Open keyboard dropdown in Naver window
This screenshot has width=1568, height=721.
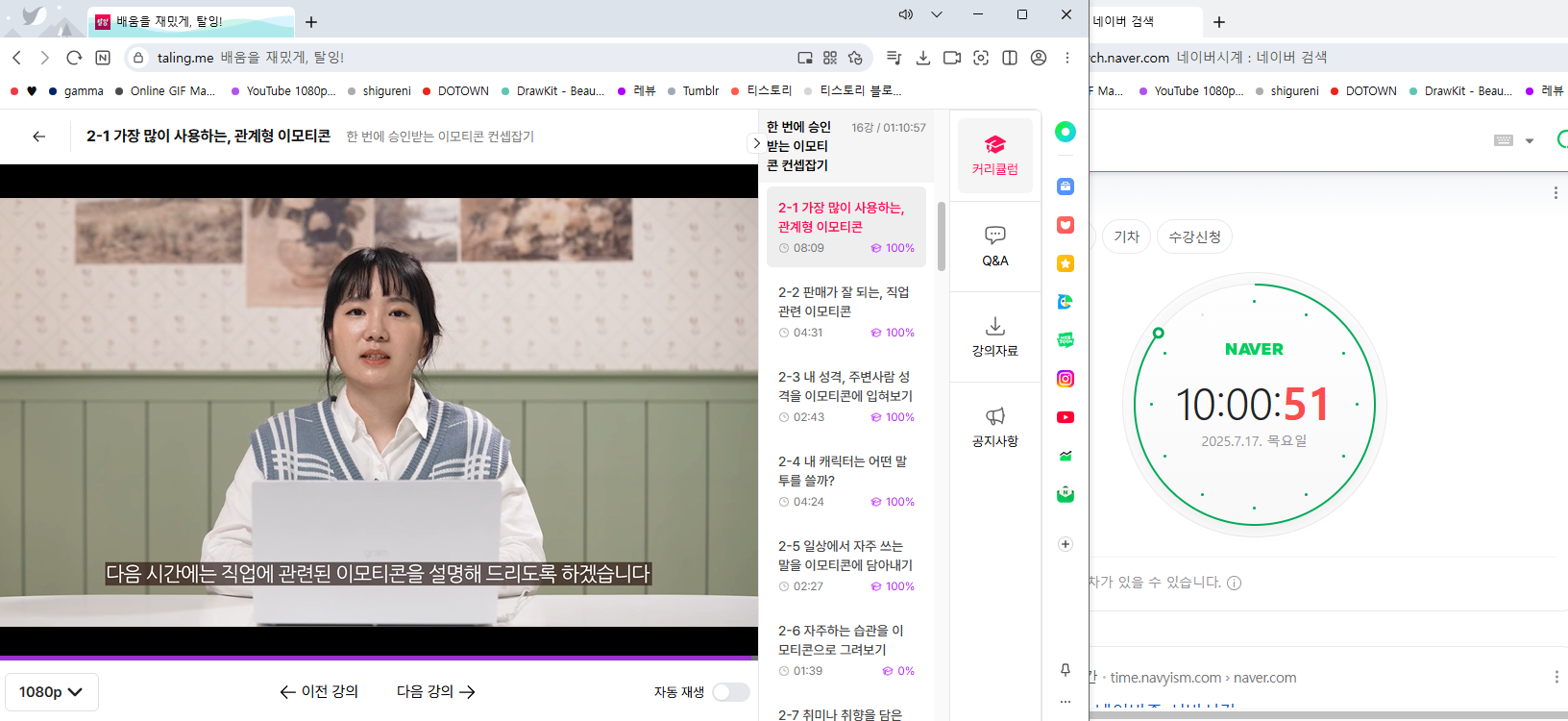(x=1530, y=140)
